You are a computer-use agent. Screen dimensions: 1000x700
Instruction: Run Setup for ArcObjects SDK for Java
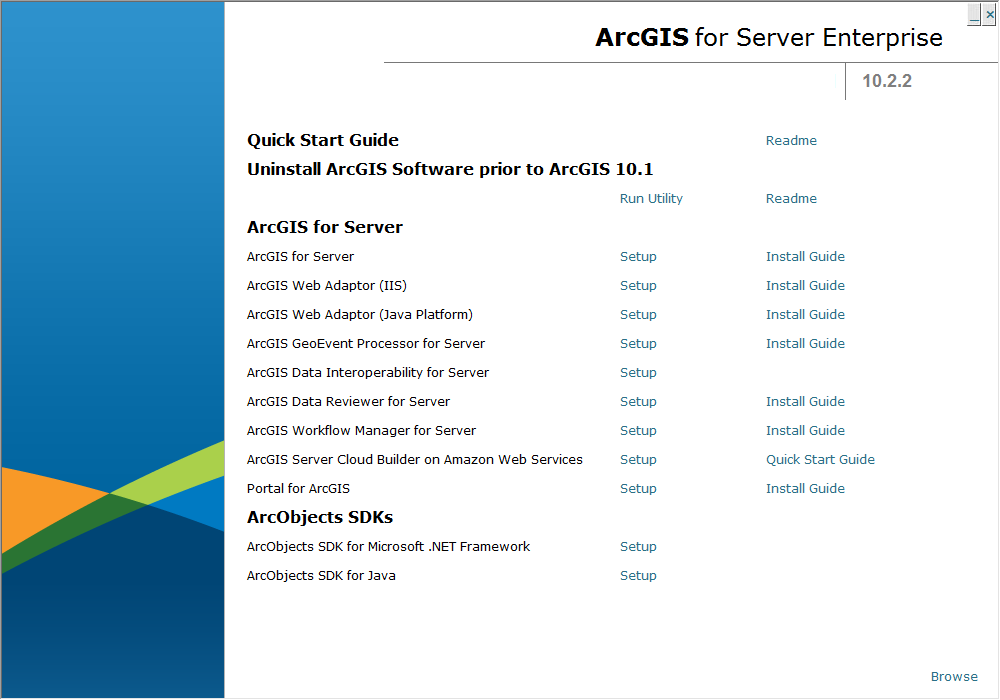[638, 576]
